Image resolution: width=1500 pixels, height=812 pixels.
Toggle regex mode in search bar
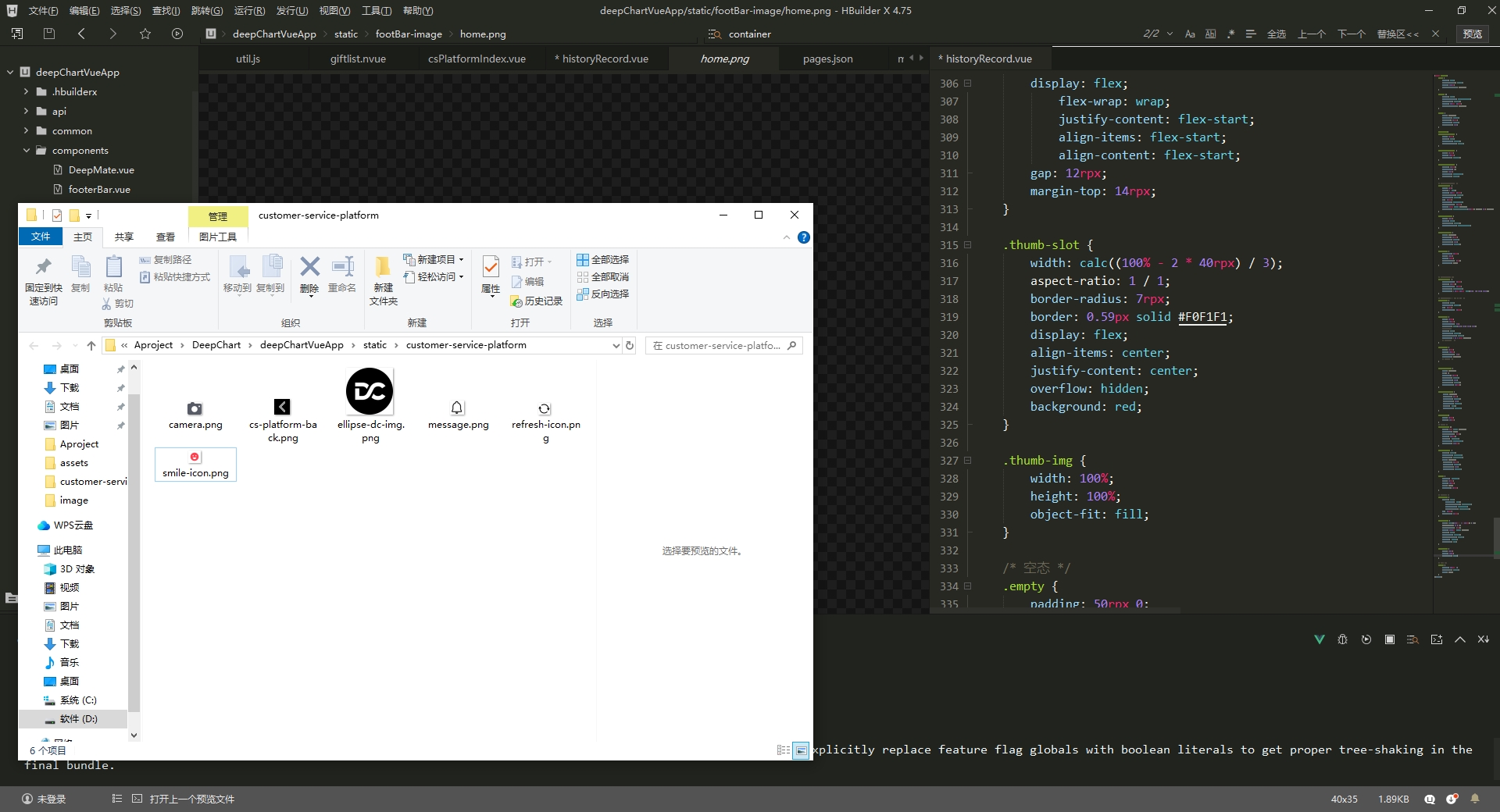click(1230, 34)
